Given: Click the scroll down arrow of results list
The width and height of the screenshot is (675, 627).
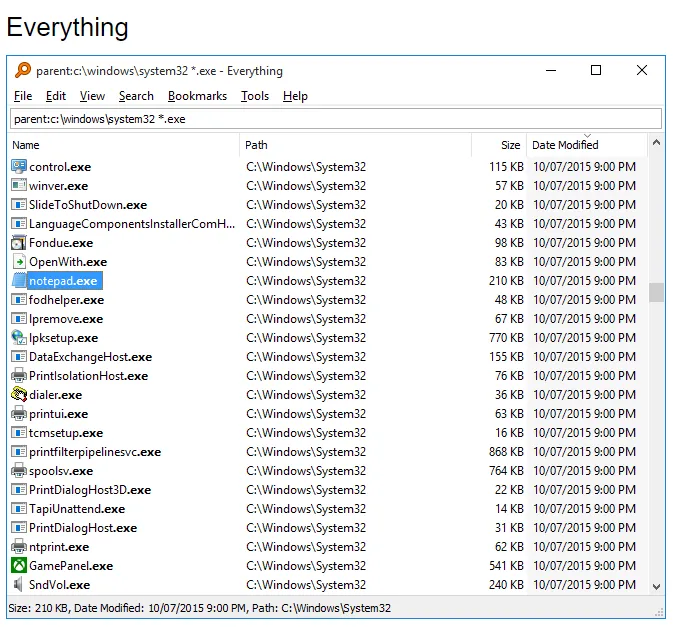Looking at the screenshot, I should (656, 587).
